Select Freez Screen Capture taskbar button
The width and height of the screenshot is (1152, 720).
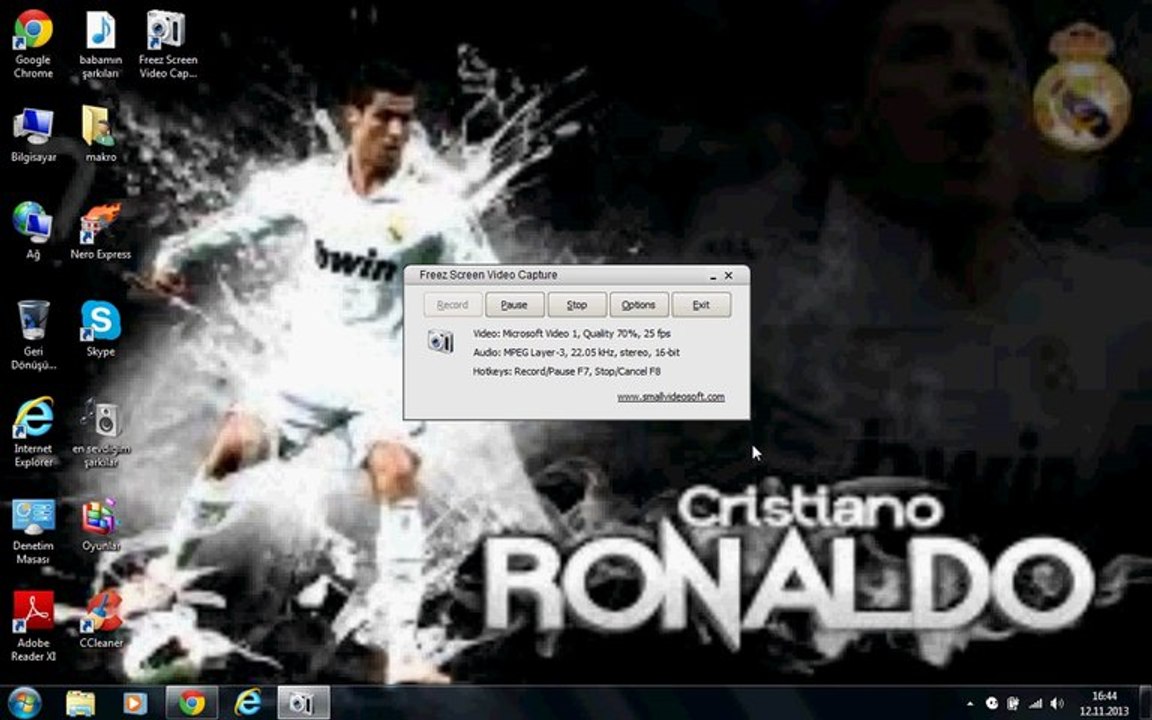point(303,703)
